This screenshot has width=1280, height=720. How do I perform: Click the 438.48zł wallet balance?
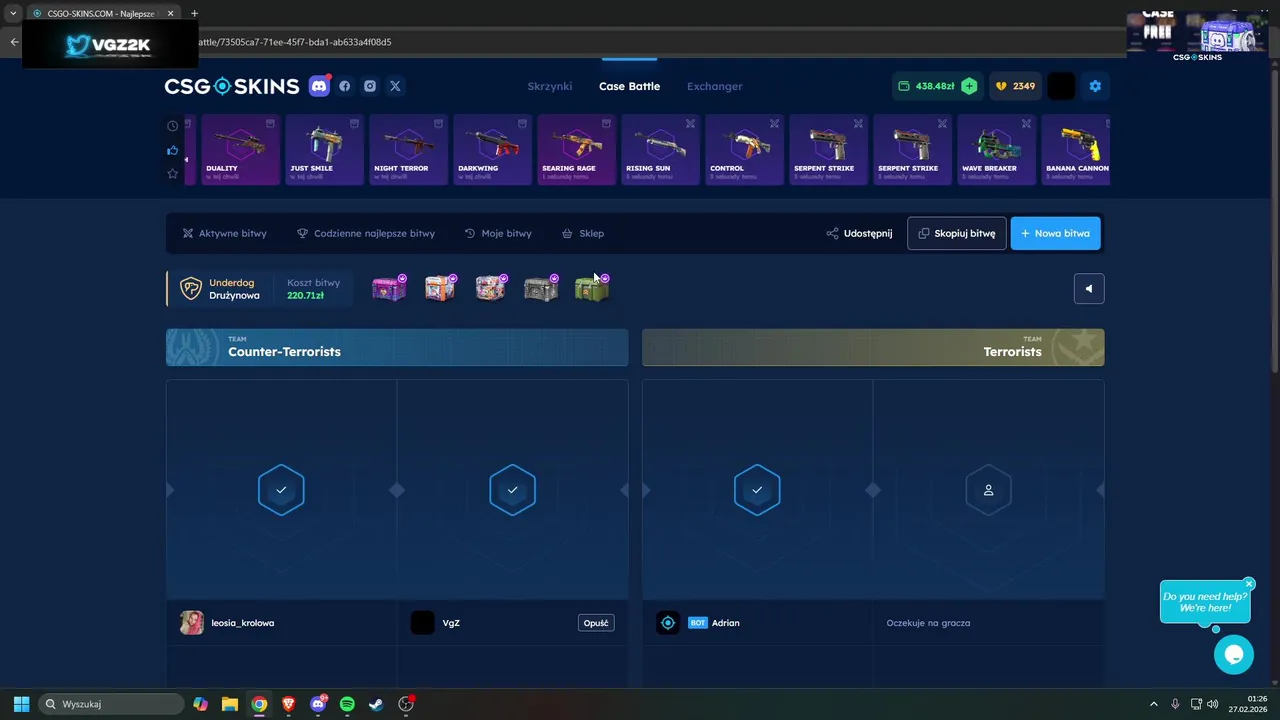tap(927, 86)
